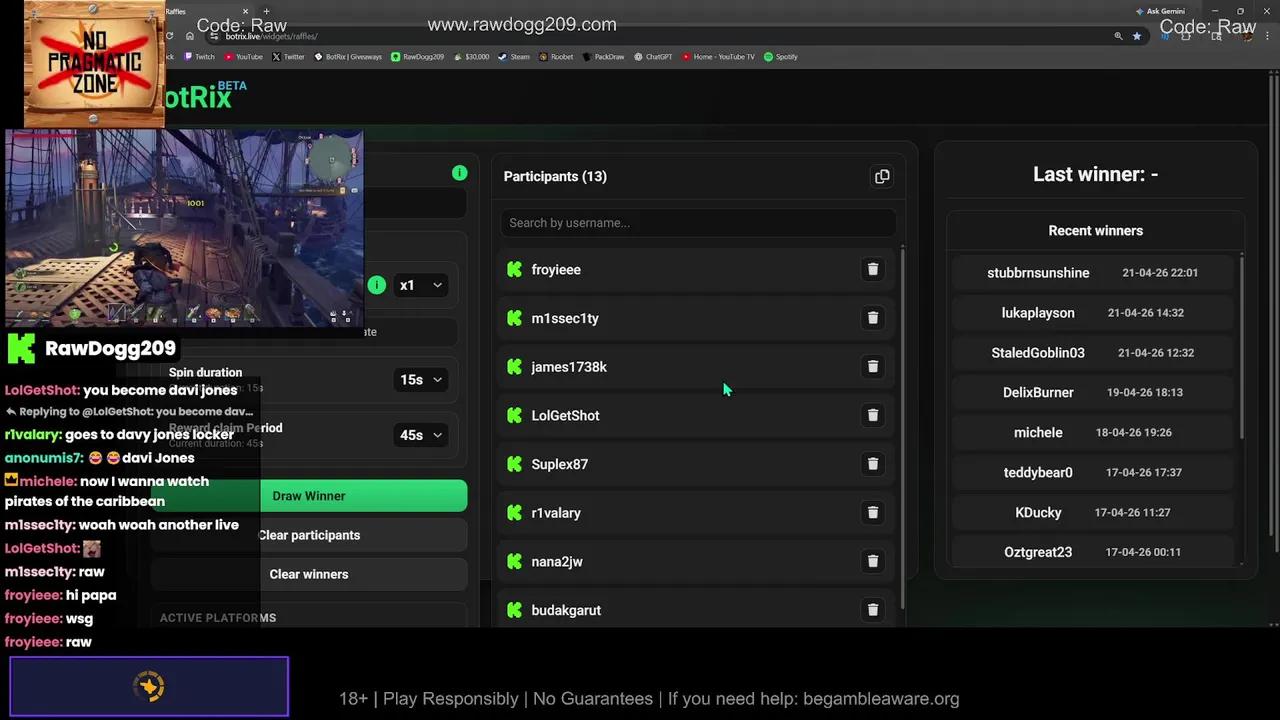Click the green info icon above Draw Winner panel
Image resolution: width=1280 pixels, height=720 pixels.
459,172
